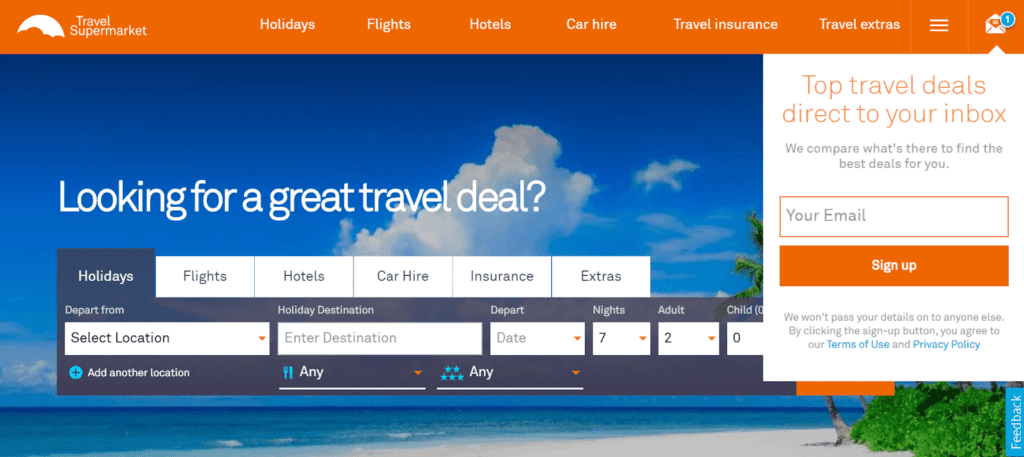Click the Your Email input field
1024x457 pixels.
[893, 216]
